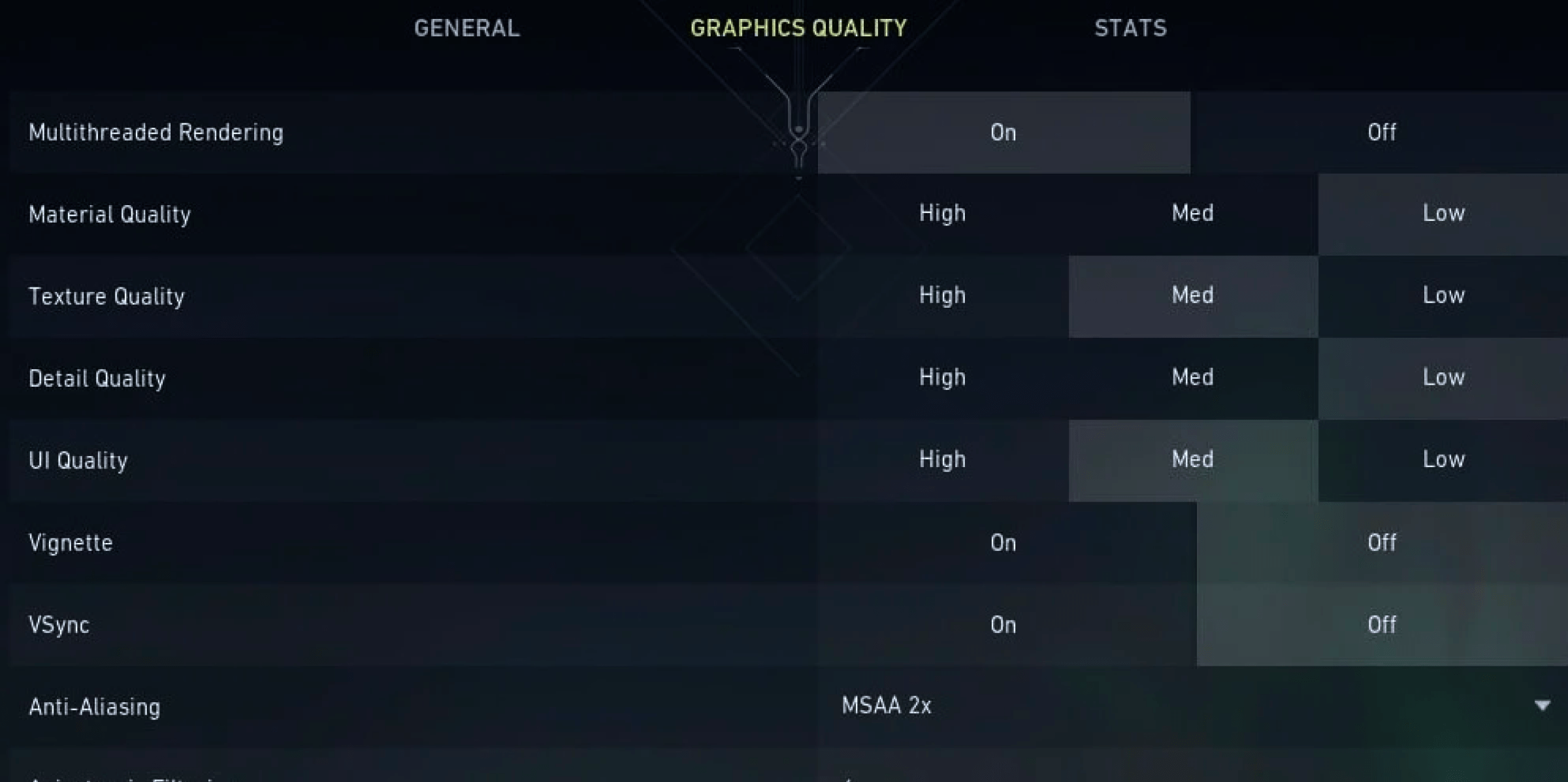Select Texture Quality Low option

(x=1440, y=295)
